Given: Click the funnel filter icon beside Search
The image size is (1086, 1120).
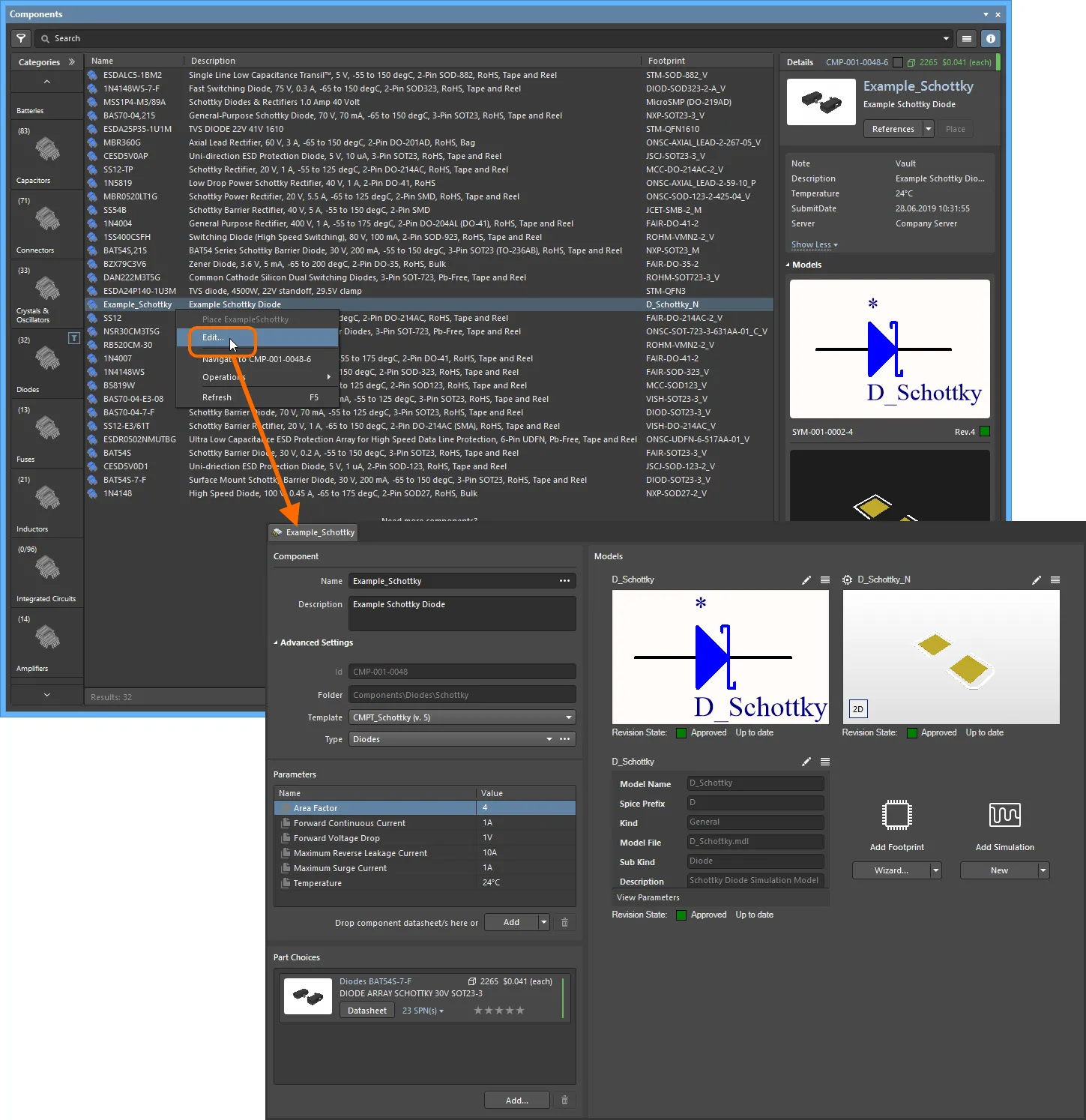Looking at the screenshot, I should pos(21,38).
